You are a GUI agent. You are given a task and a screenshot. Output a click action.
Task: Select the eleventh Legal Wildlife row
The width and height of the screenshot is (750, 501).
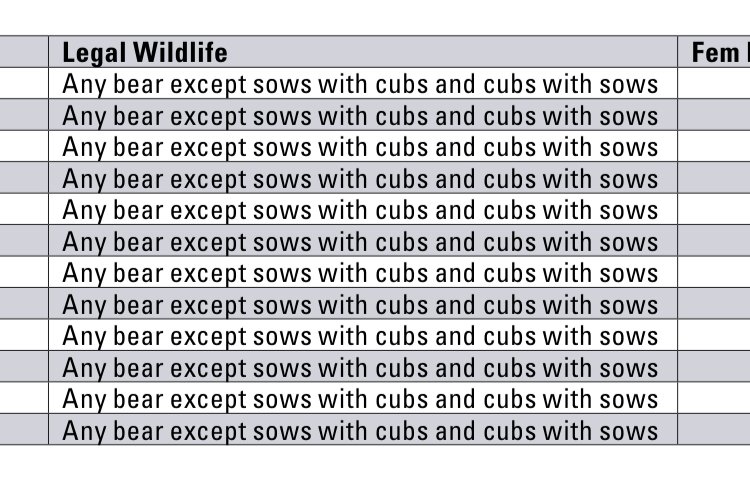pyautogui.click(x=363, y=399)
